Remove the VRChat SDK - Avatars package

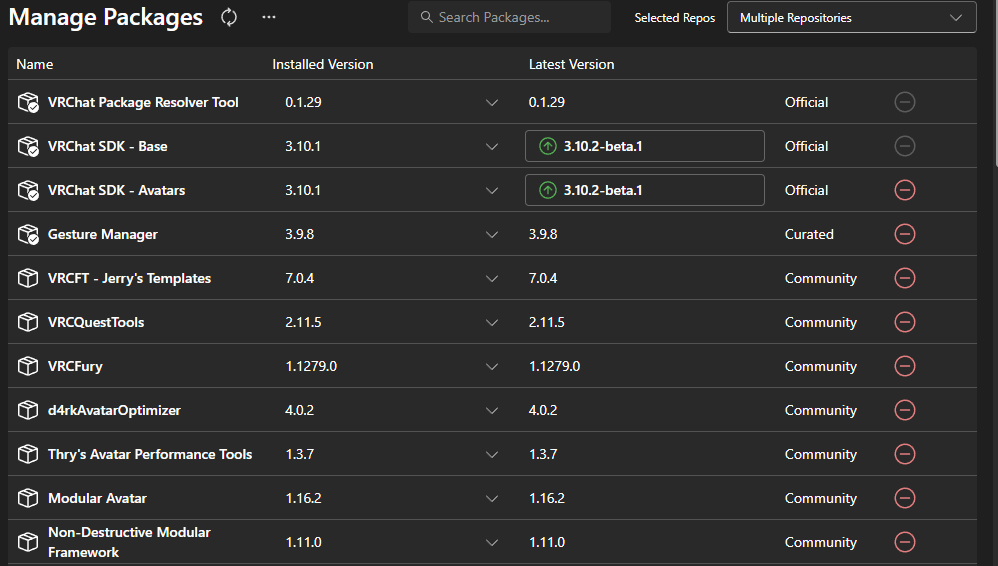(x=904, y=190)
